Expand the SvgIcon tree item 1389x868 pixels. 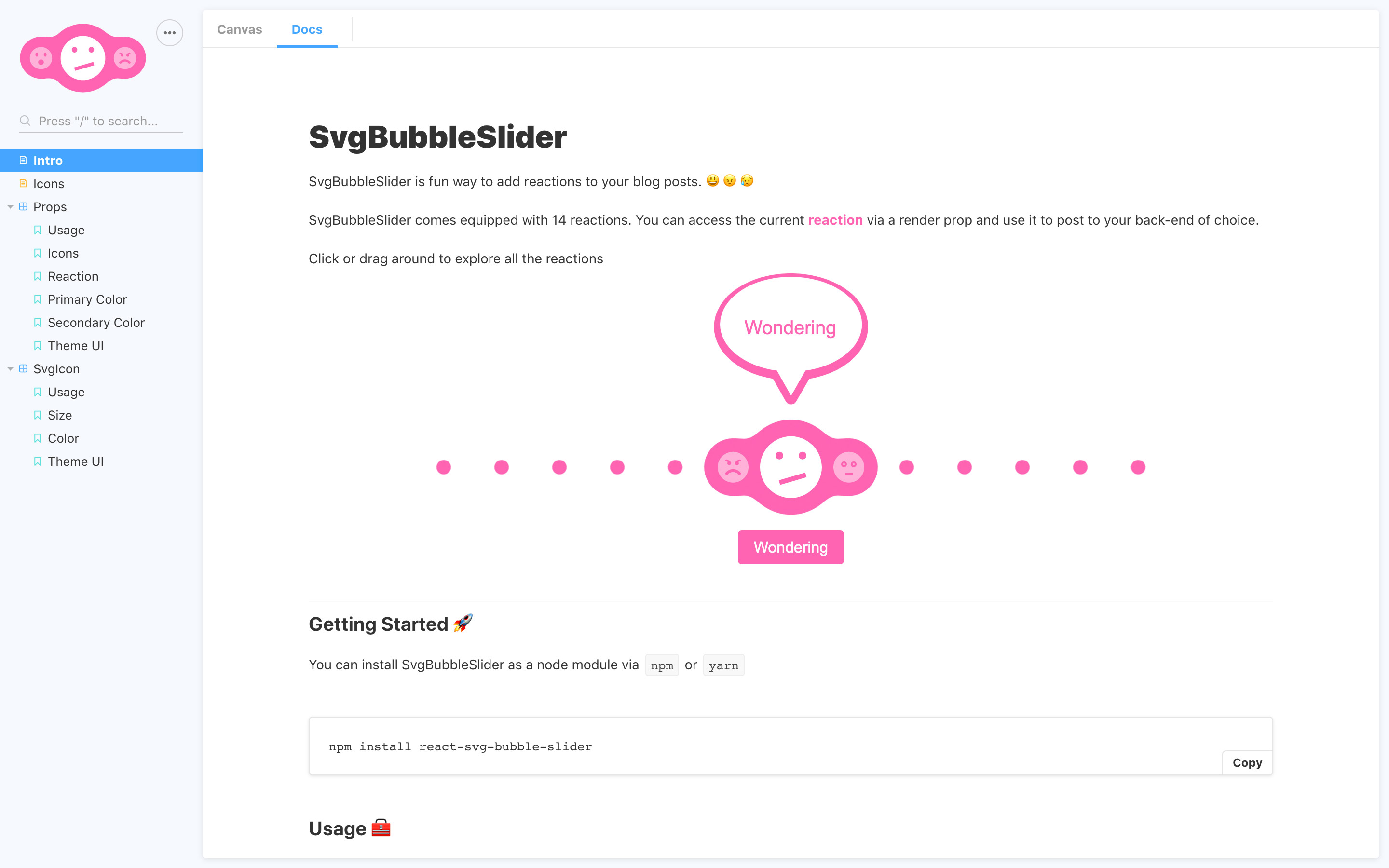[10, 368]
